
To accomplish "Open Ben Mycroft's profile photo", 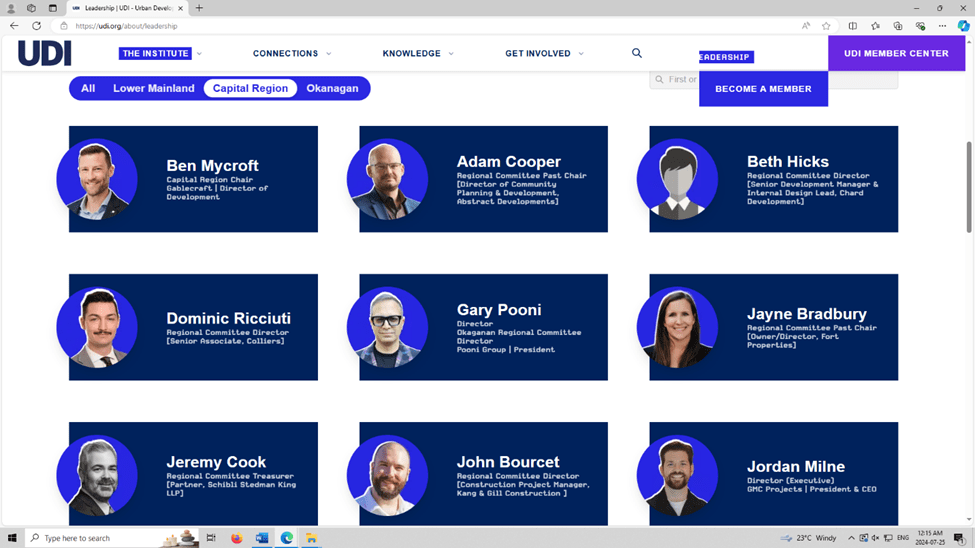I will coord(97,180).
